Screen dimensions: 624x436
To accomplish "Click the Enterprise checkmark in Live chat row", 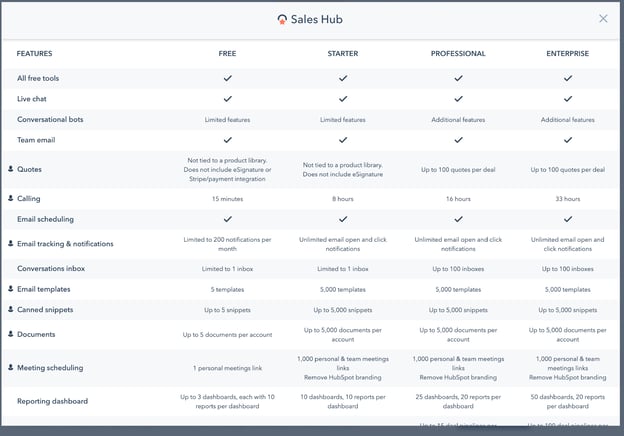I will pos(568,99).
